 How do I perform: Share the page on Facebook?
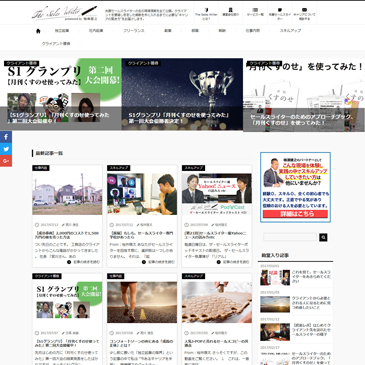coord(6,137)
